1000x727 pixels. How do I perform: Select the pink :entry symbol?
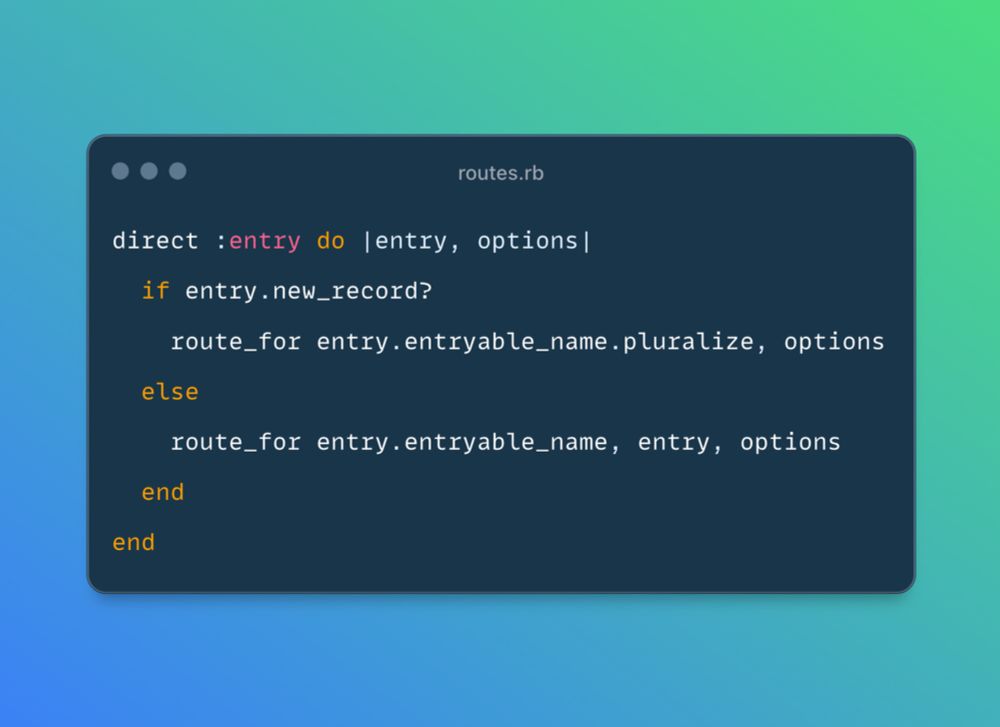[258, 241]
